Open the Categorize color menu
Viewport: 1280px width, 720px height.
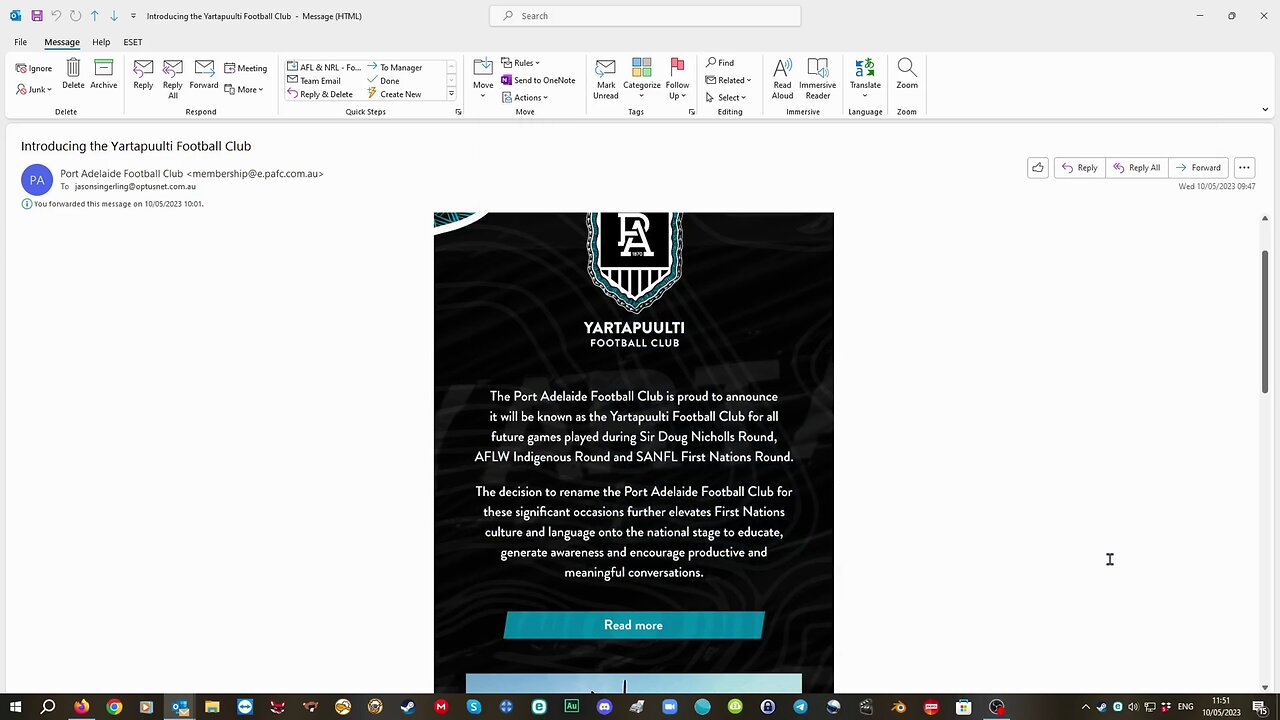[642, 78]
